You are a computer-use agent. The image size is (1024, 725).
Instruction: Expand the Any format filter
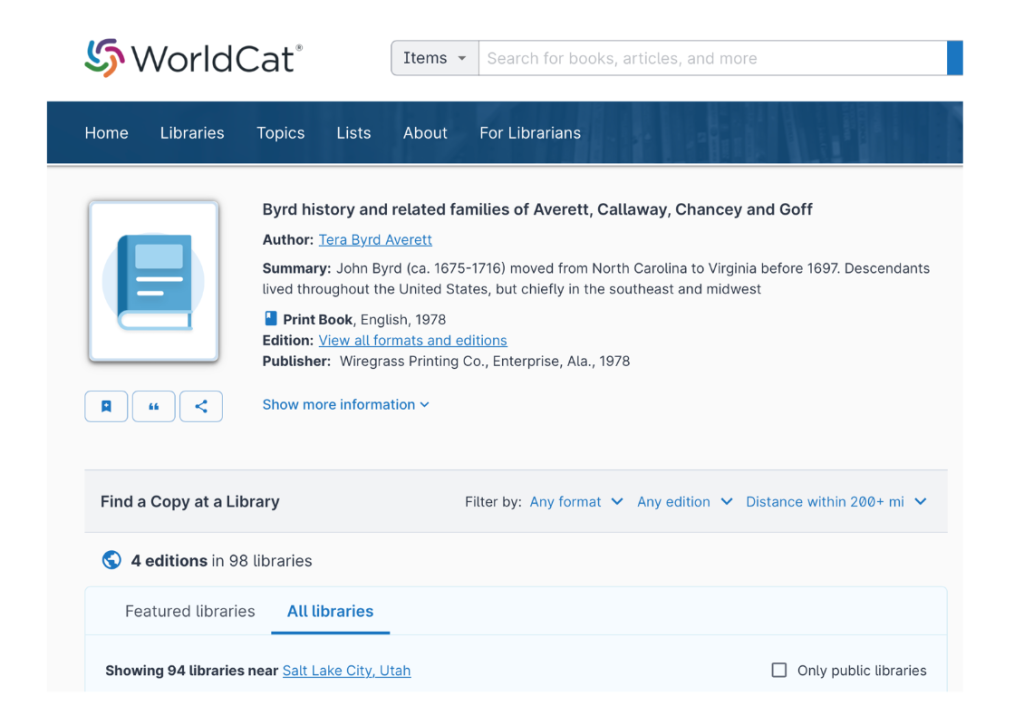[576, 502]
